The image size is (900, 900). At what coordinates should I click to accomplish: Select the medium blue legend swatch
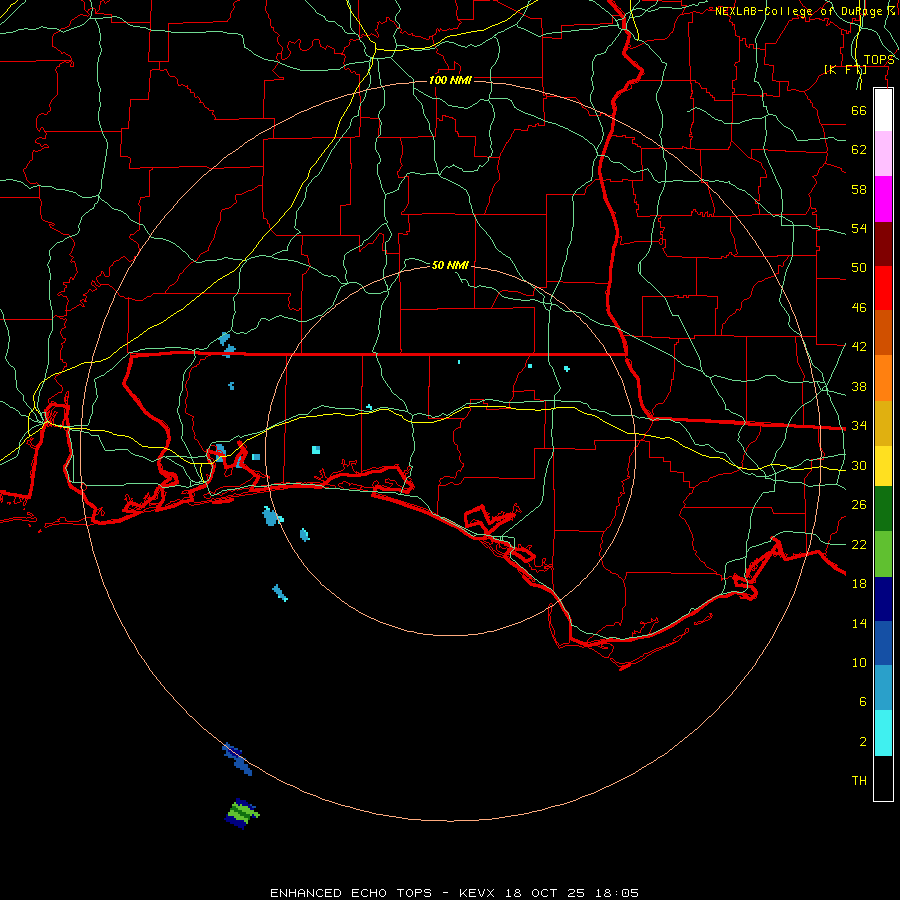coord(883,643)
